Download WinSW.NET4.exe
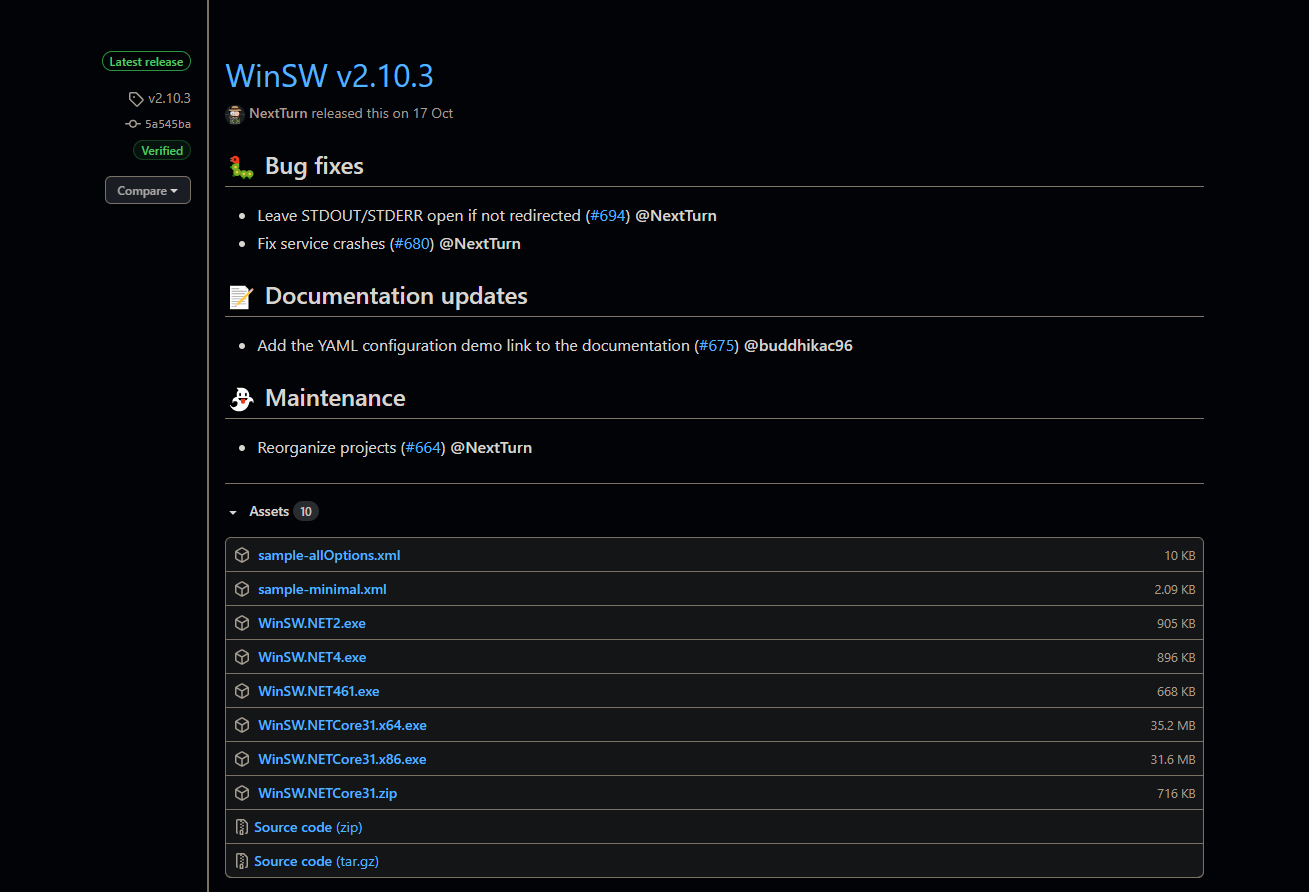 [x=312, y=657]
